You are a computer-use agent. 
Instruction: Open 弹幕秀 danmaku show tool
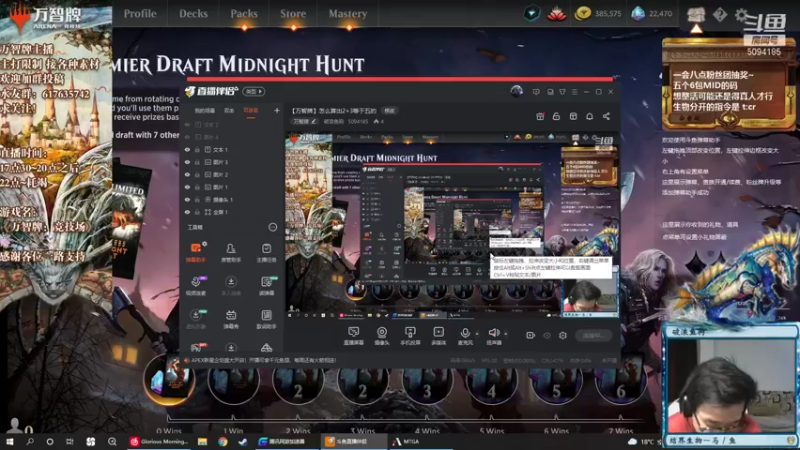(231, 319)
